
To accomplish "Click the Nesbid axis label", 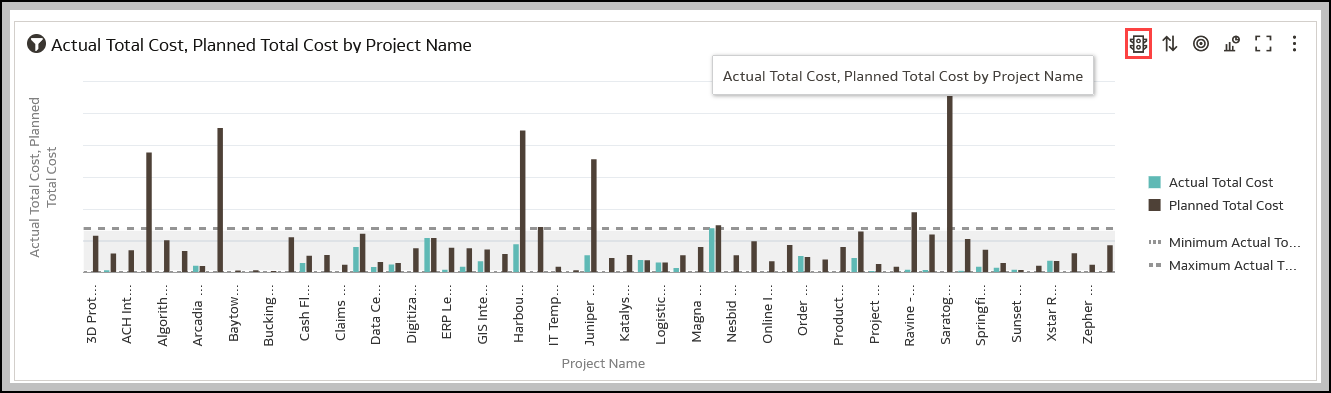I will click(x=732, y=312).
